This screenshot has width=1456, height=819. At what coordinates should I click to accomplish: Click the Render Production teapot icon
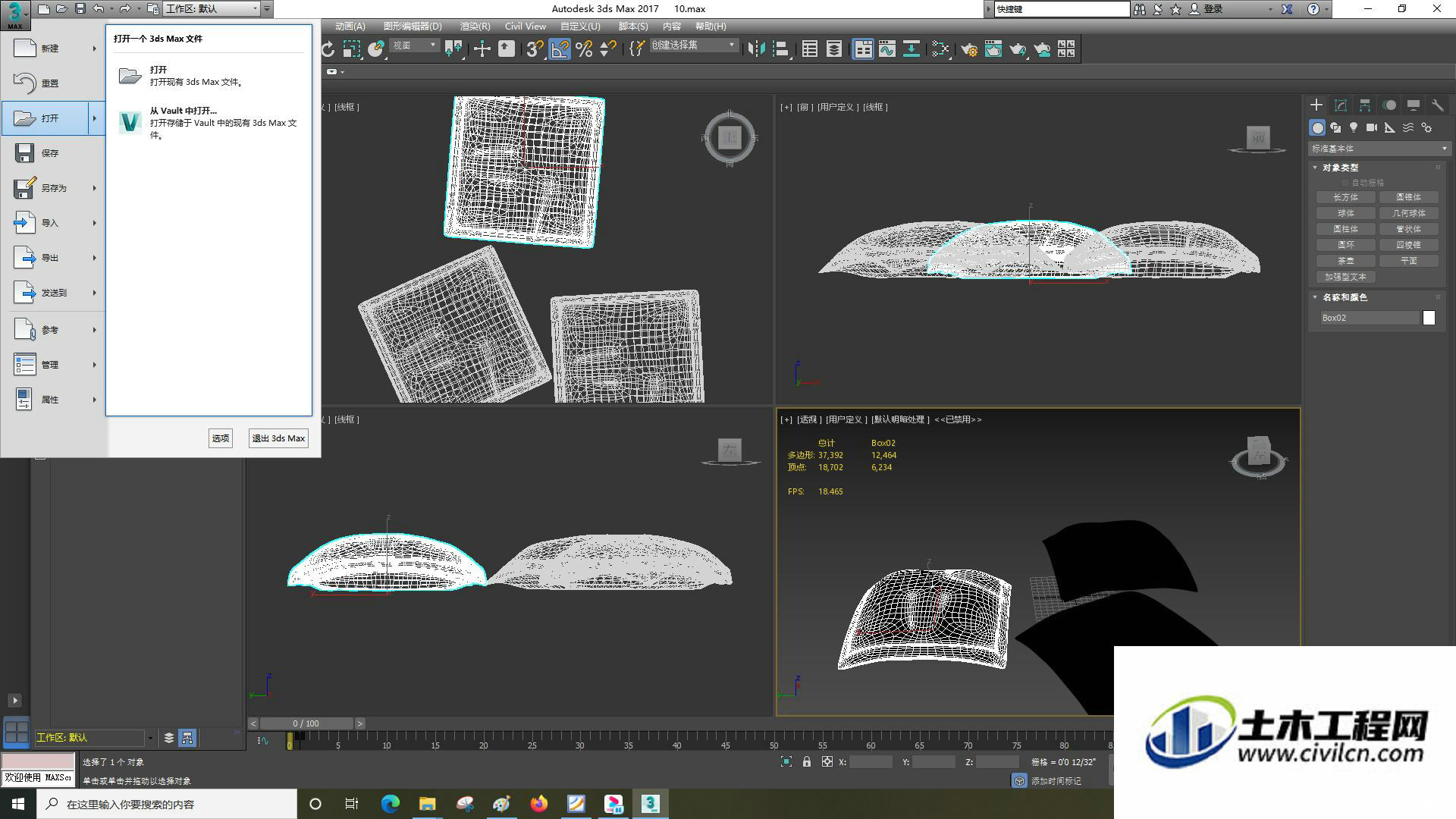[1017, 49]
